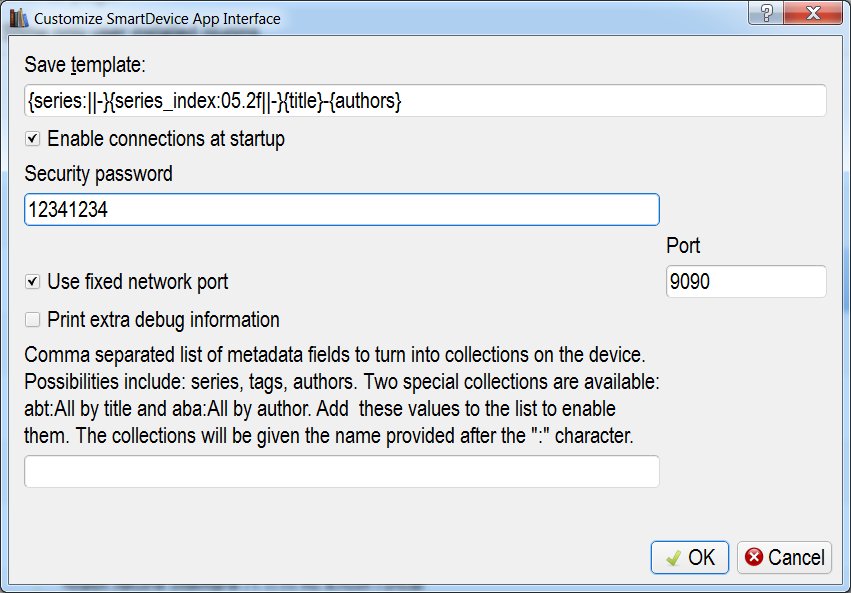Click the "Use fixed network port" label text
The width and height of the screenshot is (851, 593).
pyautogui.click(x=138, y=282)
